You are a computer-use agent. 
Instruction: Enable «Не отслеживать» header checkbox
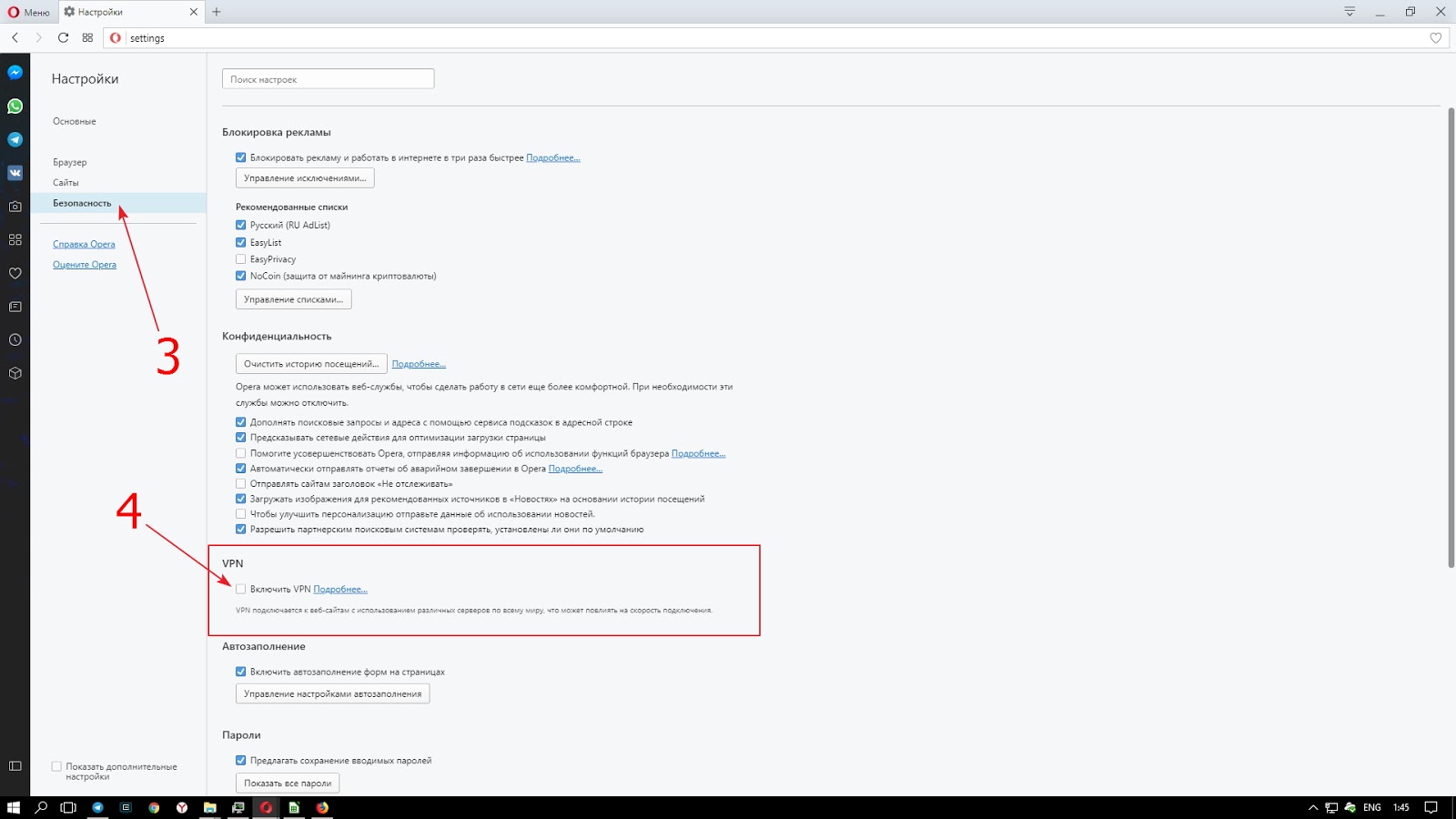241,483
